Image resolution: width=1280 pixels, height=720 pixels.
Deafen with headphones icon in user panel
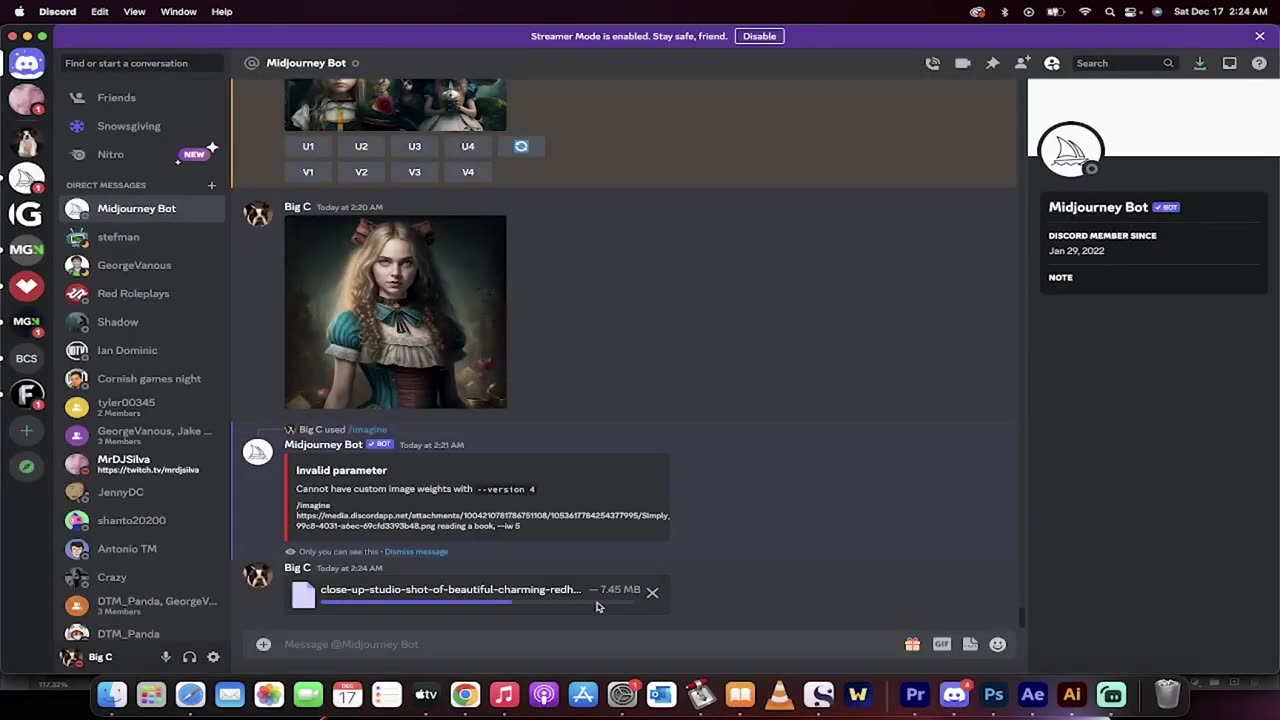pos(189,657)
